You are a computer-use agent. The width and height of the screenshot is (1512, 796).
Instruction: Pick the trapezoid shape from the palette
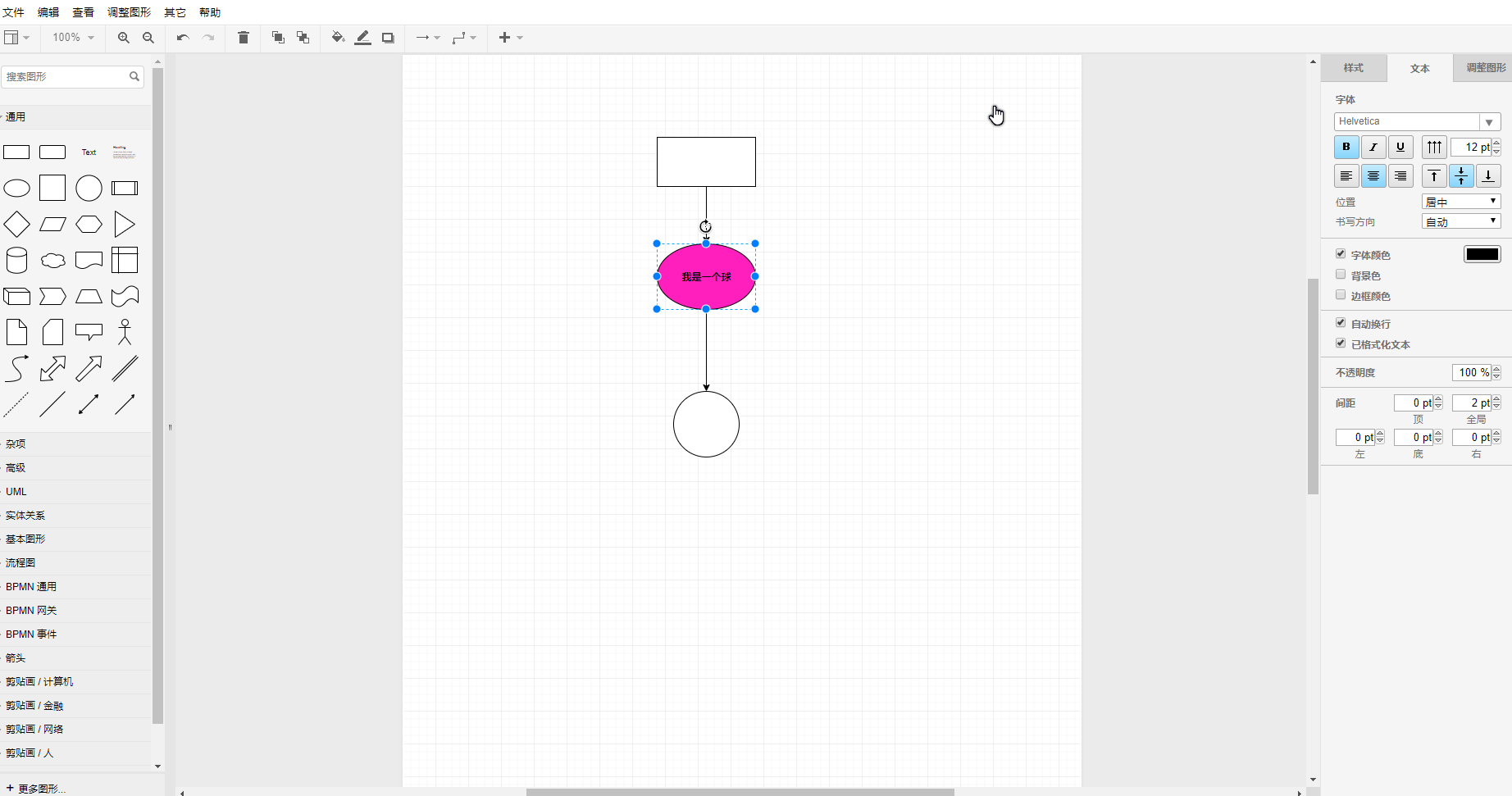pyautogui.click(x=89, y=296)
